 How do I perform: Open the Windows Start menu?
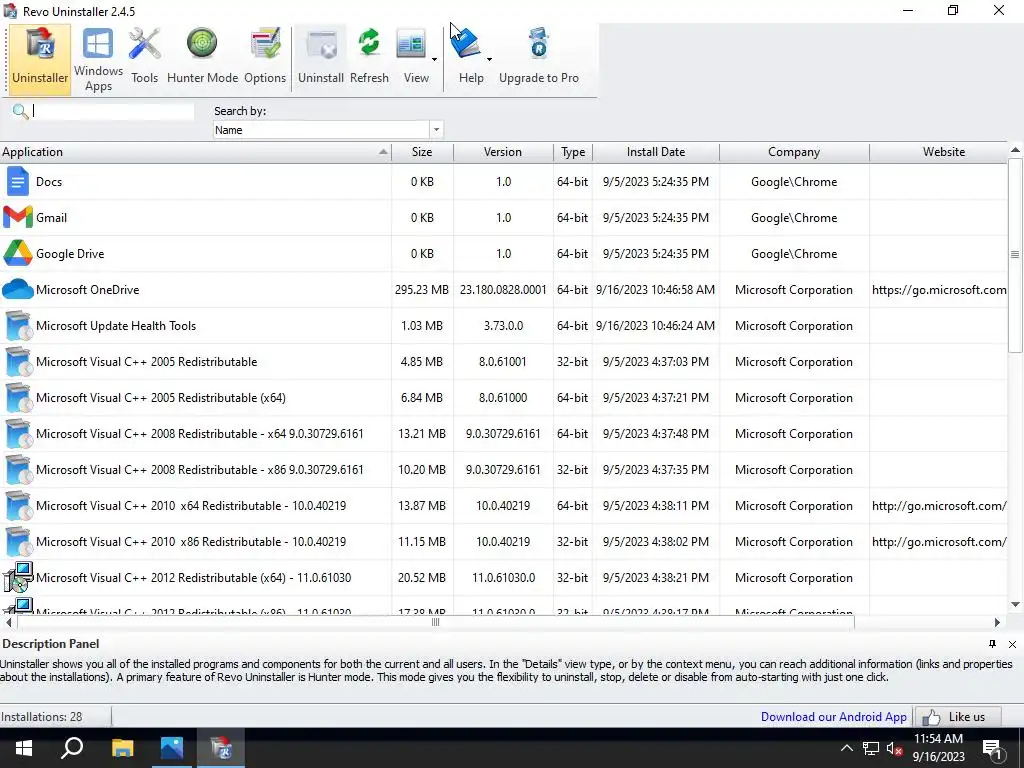[24, 748]
